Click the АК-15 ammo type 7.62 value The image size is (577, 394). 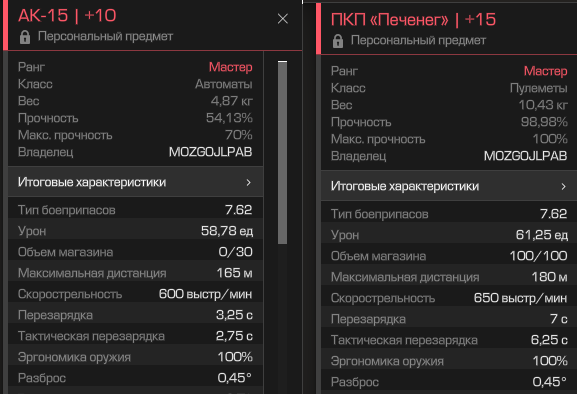coord(238,210)
